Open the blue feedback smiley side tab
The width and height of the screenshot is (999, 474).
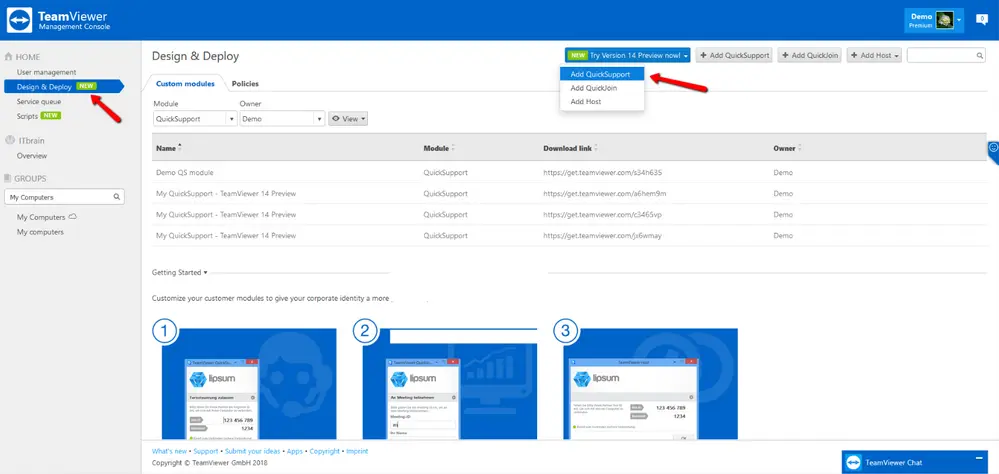point(993,152)
